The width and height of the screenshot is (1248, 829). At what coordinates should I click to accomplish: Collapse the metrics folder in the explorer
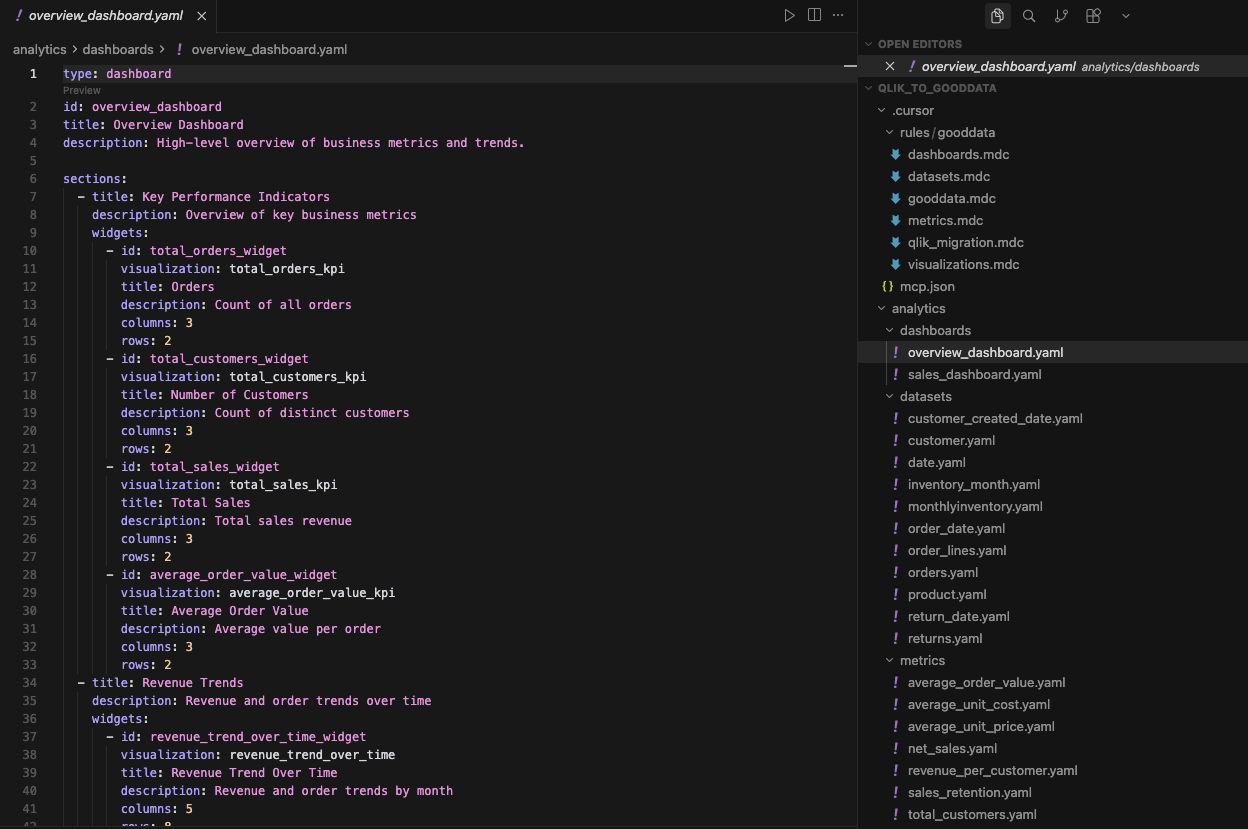(x=889, y=660)
